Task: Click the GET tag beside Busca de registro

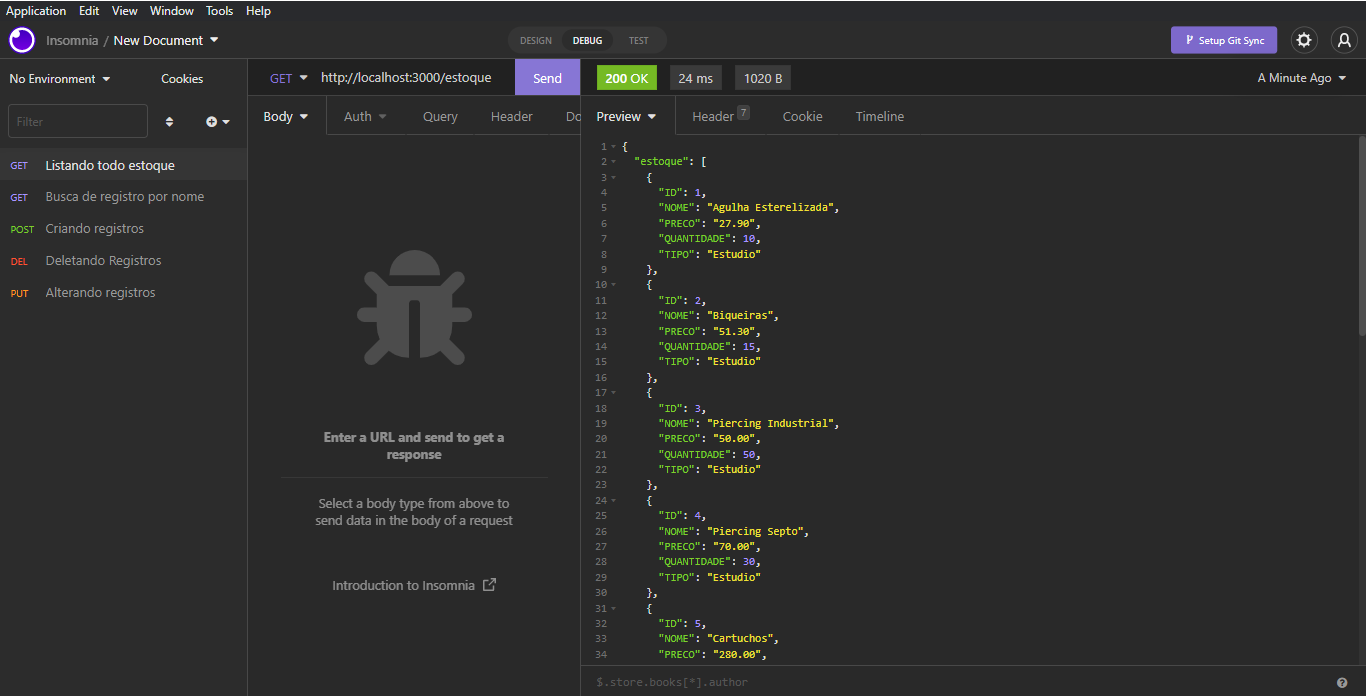Action: [21, 196]
